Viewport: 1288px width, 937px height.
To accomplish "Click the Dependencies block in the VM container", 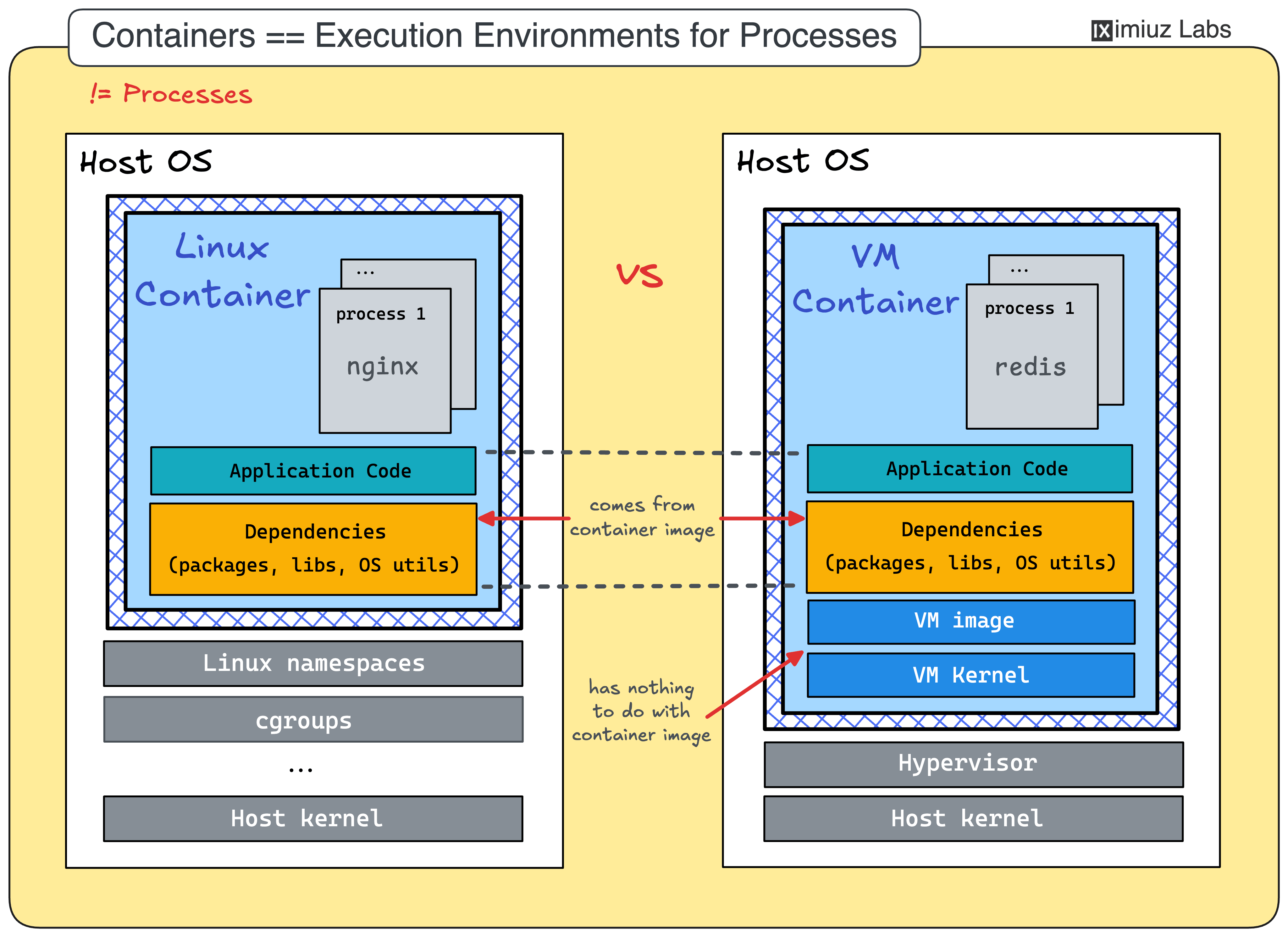I will tap(970, 547).
